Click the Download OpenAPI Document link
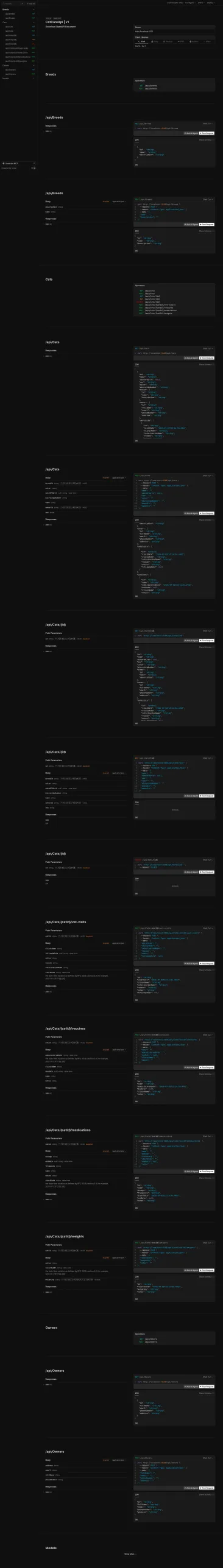Screen dimensions: 223x1568 (60, 27)
